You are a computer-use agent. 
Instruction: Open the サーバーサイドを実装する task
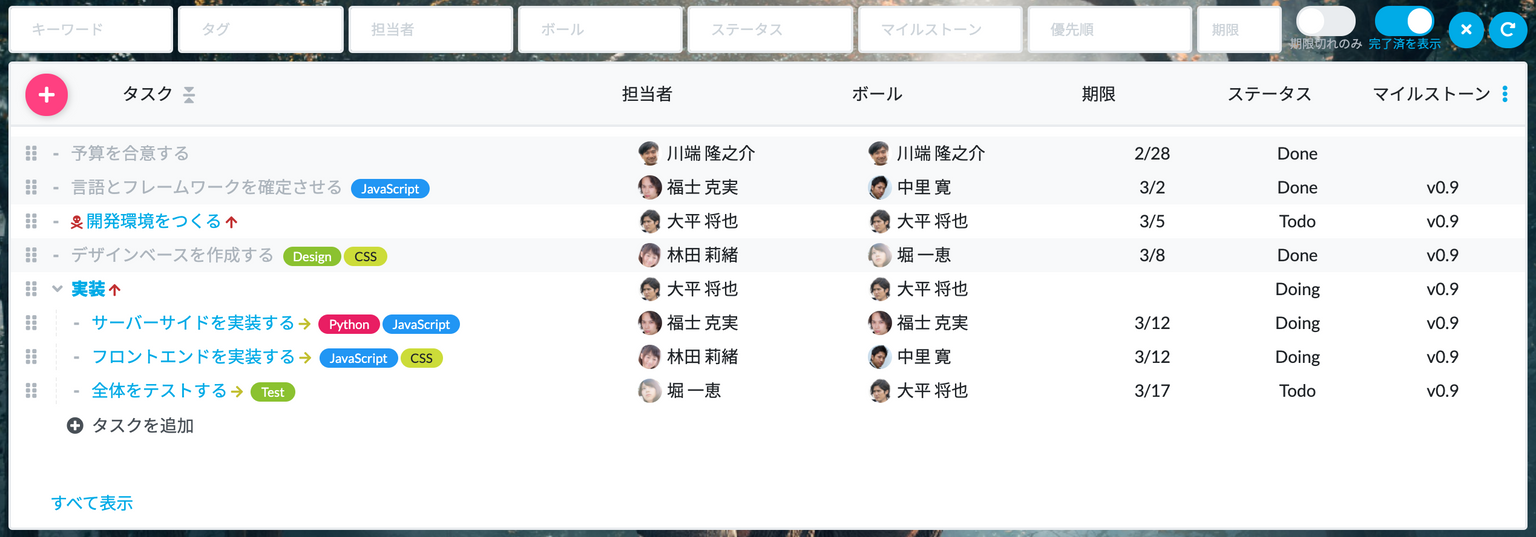193,323
